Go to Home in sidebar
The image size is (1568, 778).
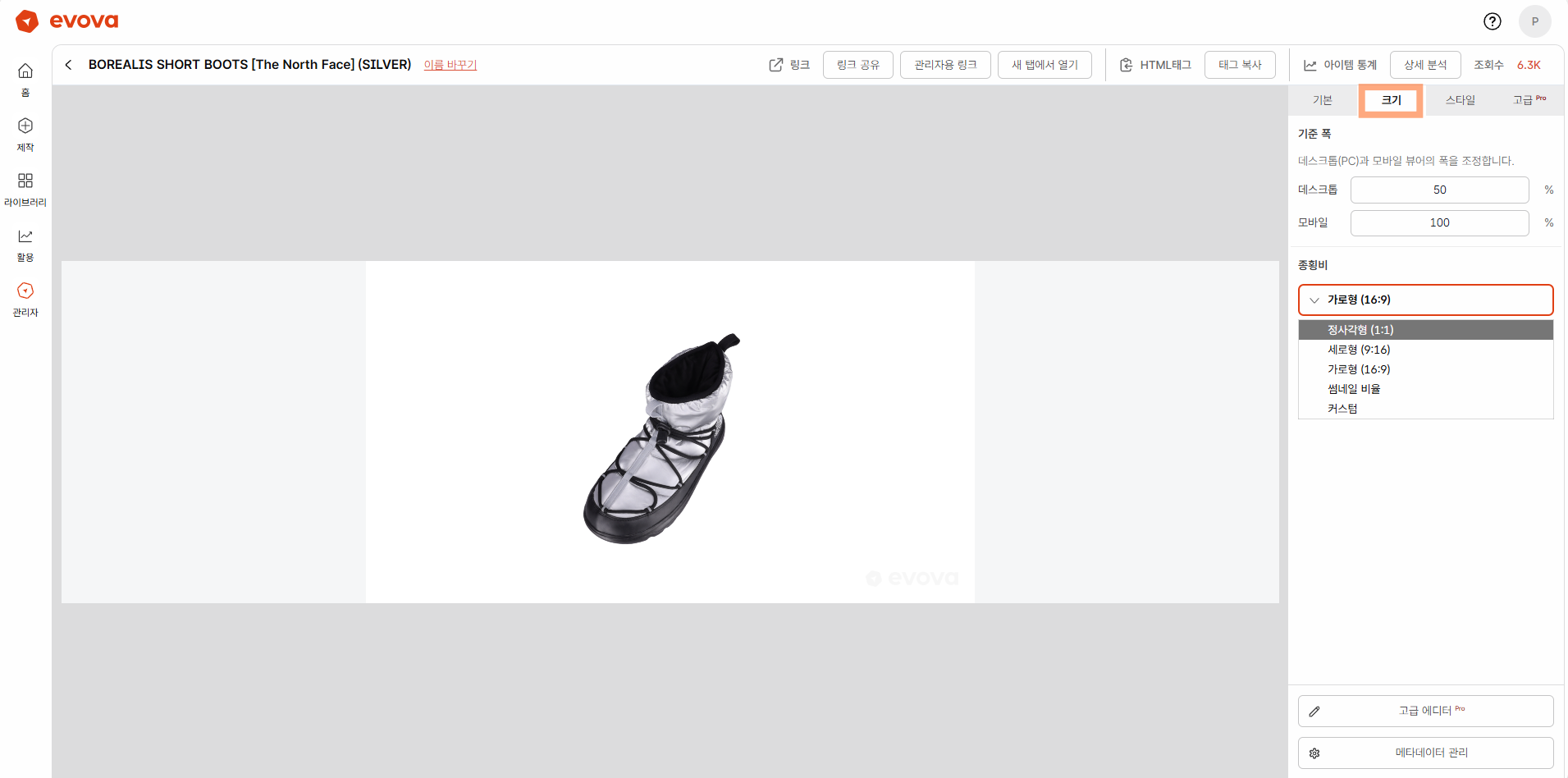coord(25,79)
